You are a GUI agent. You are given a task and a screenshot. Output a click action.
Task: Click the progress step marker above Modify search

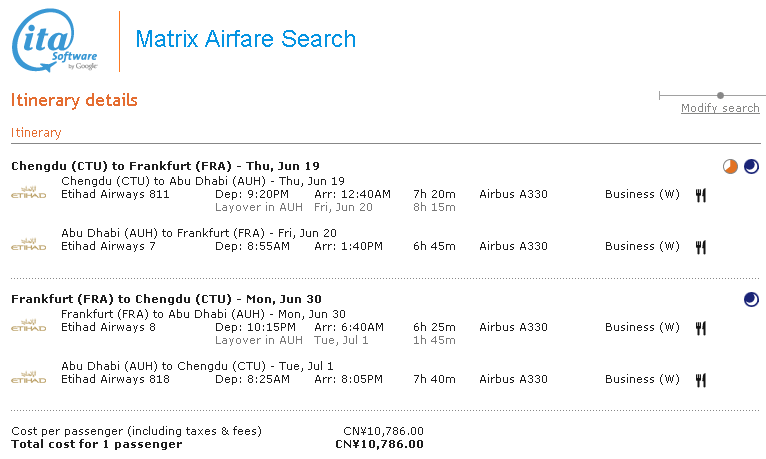pos(720,96)
